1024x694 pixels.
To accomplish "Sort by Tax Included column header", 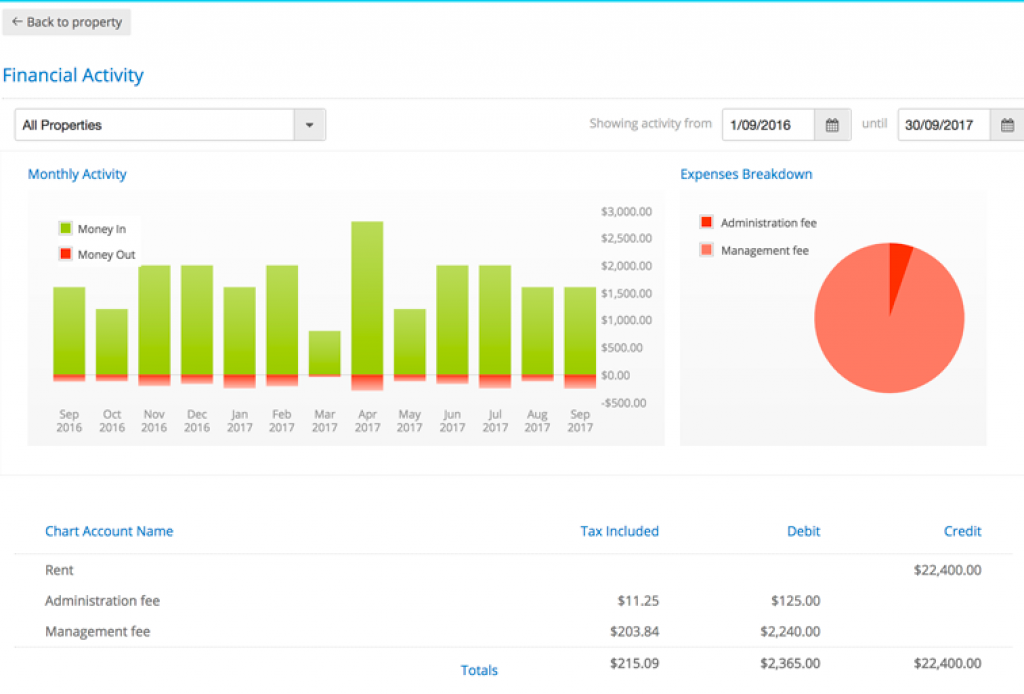I will tap(619, 531).
